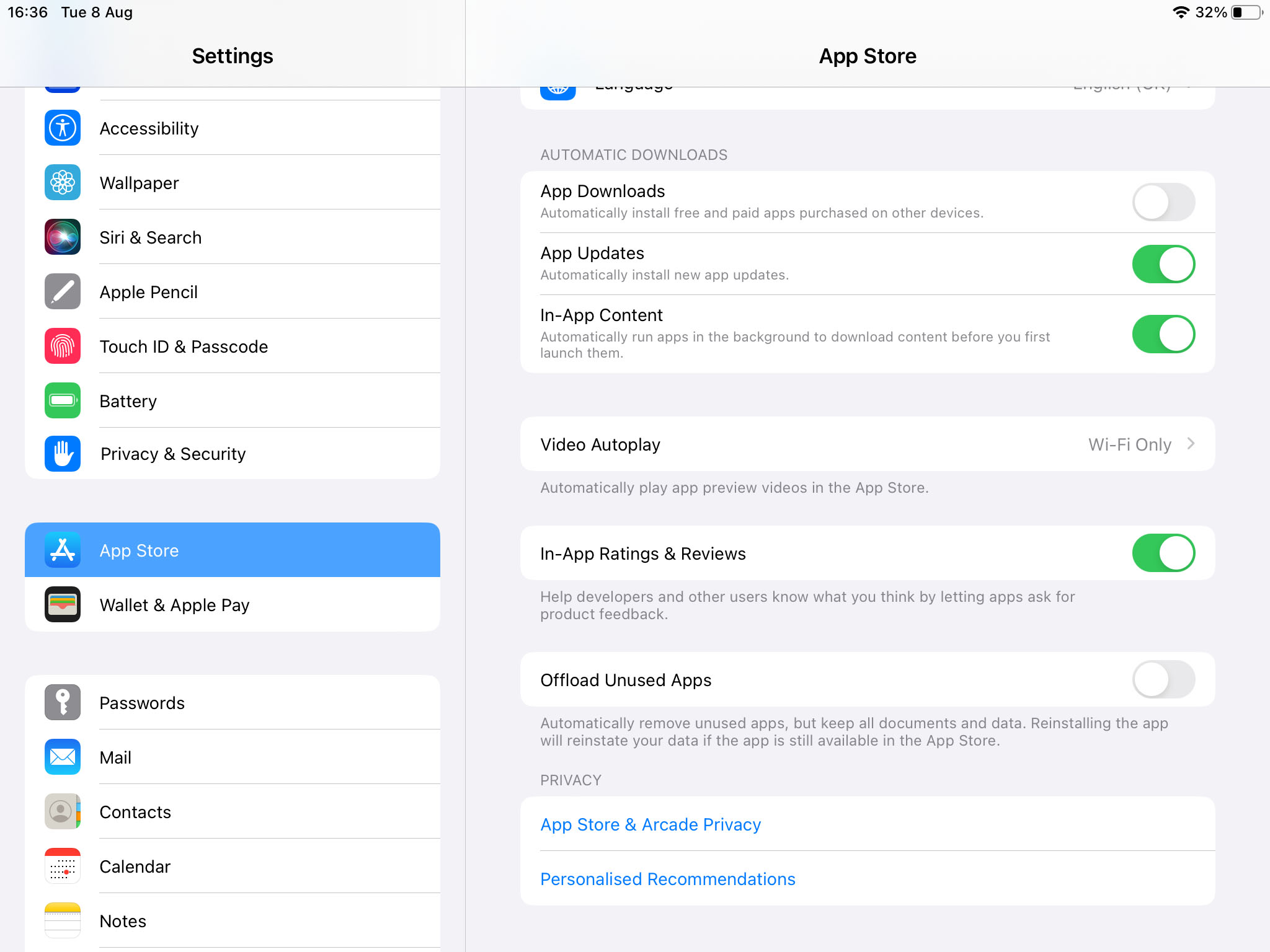Change Wi-Fi Only video autoplay setting

1129,444
